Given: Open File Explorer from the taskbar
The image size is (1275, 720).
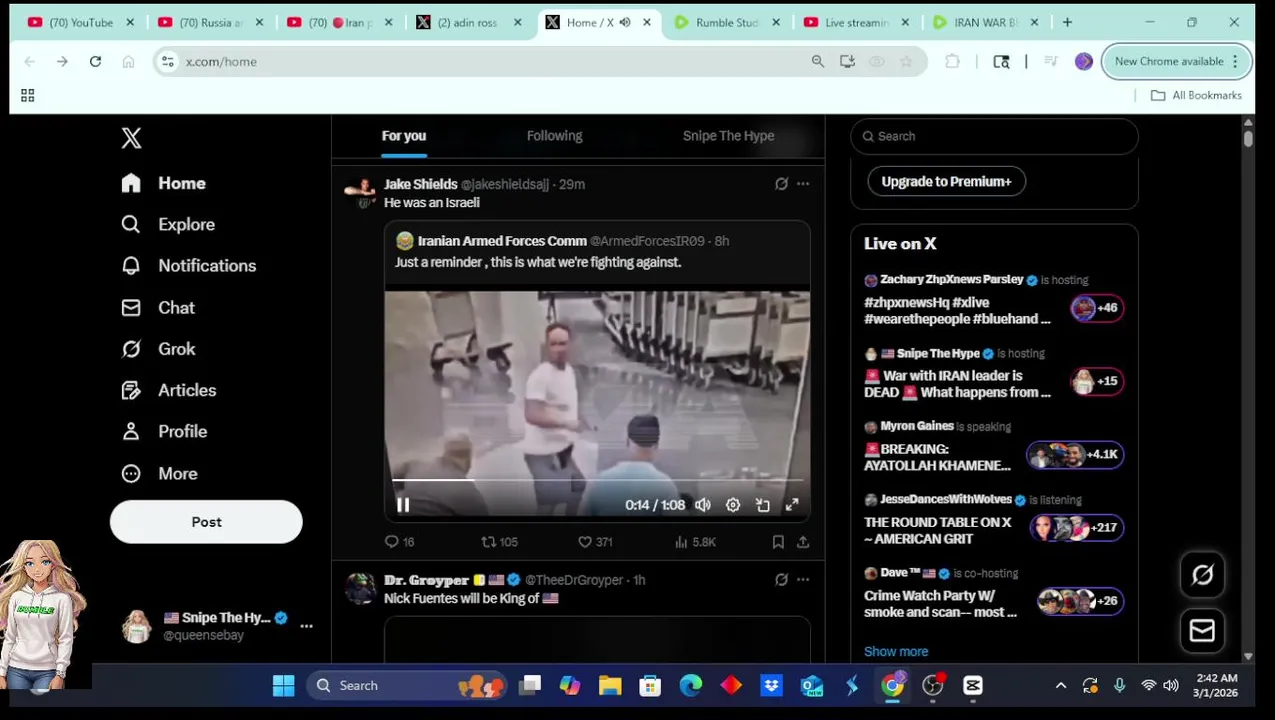Looking at the screenshot, I should pyautogui.click(x=610, y=686).
